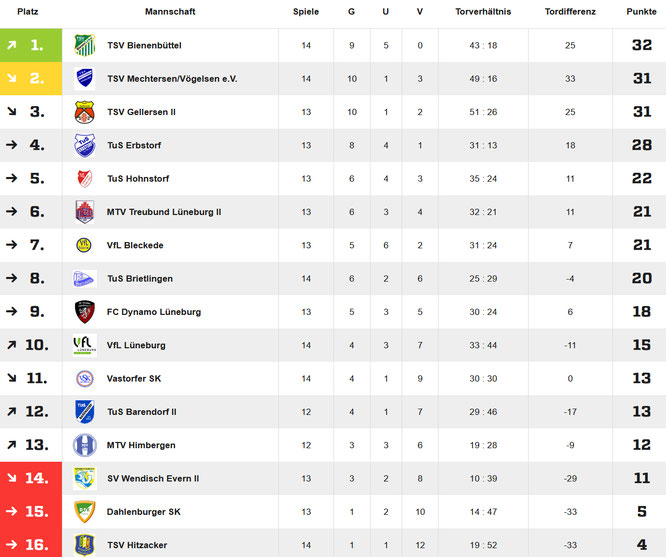Viewport: 666px width, 557px height.
Task: Click the SV Wendisch Evern II logo
Action: [84, 478]
